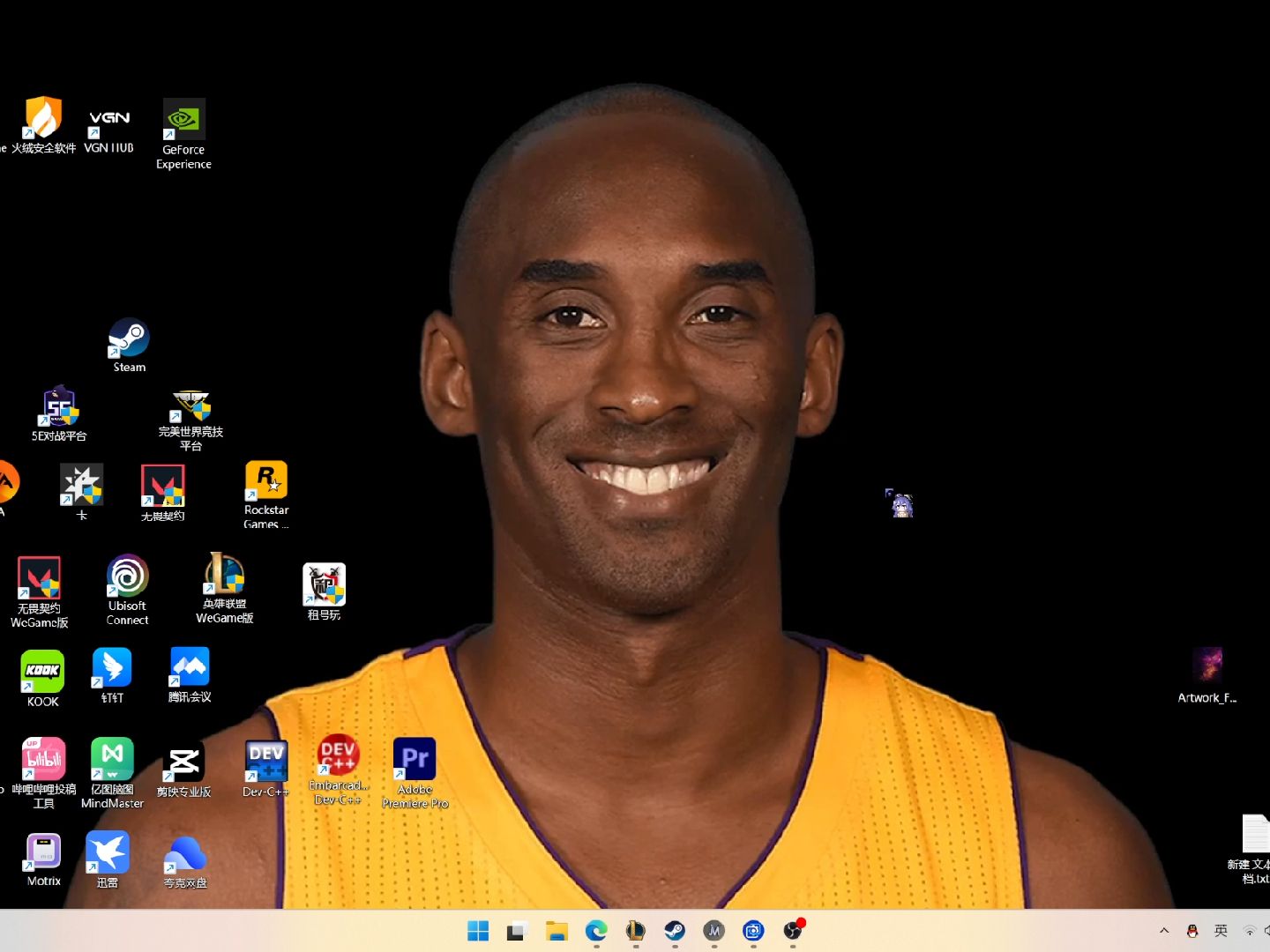1270x952 pixels.
Task: Open the 迅雷 desktop shortcut
Action: (x=108, y=859)
